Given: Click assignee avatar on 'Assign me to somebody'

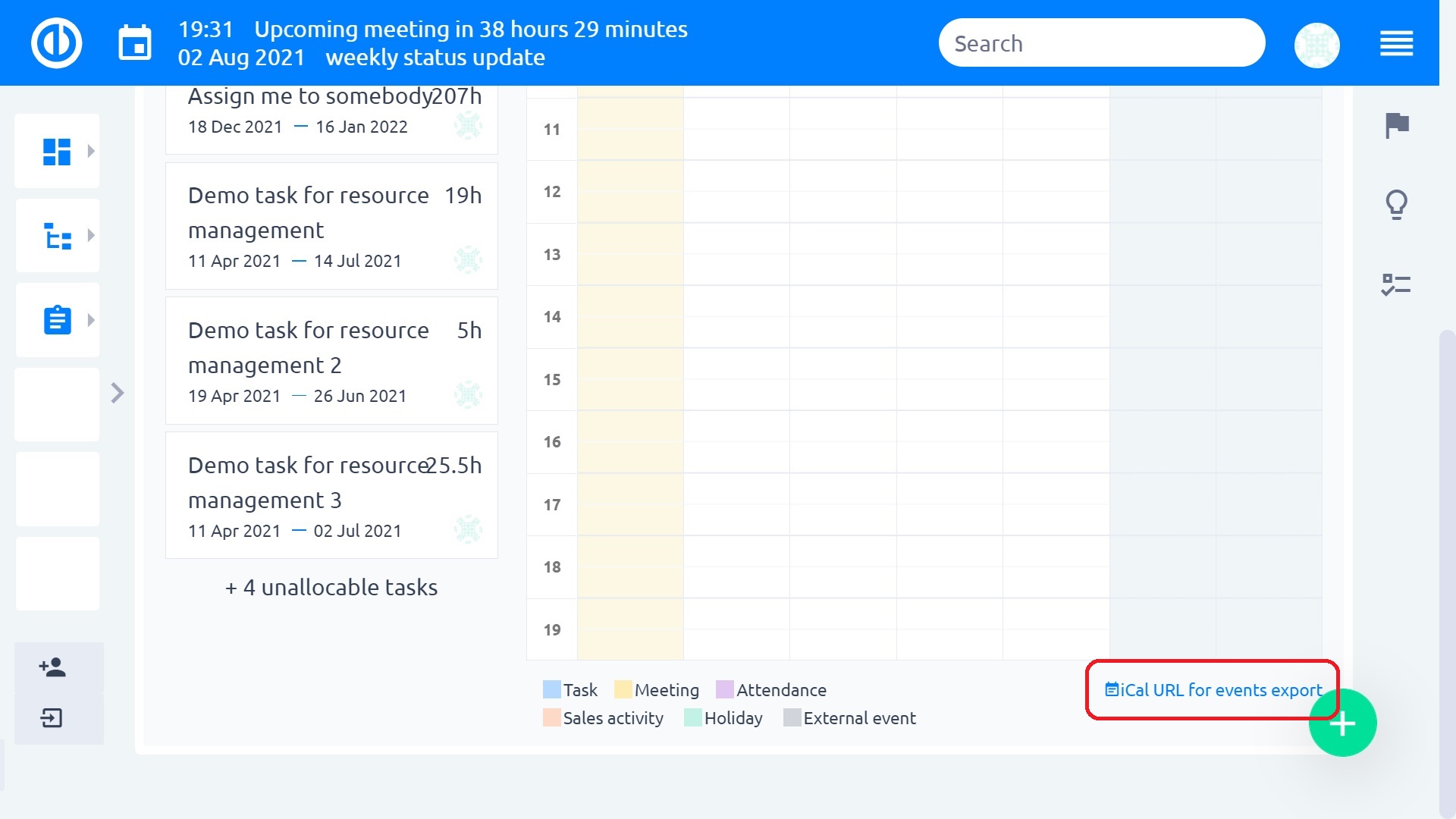Looking at the screenshot, I should (468, 125).
